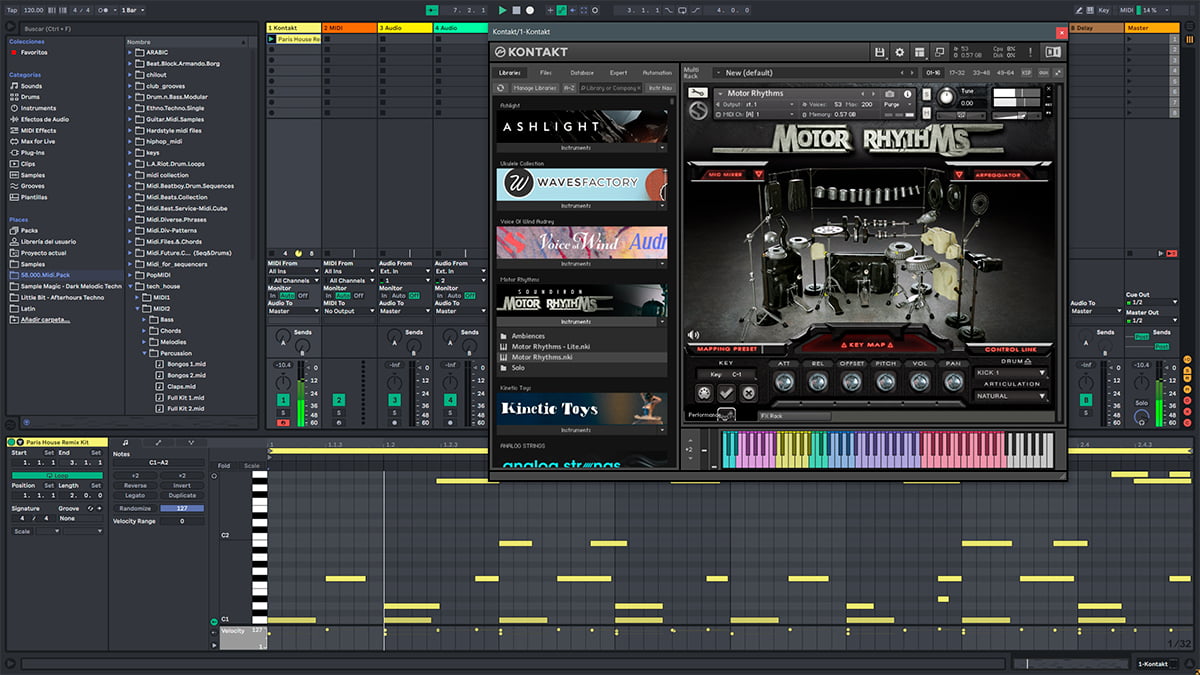The height and width of the screenshot is (675, 1200).
Task: Click the Legato button in Notes panel
Action: pos(135,495)
